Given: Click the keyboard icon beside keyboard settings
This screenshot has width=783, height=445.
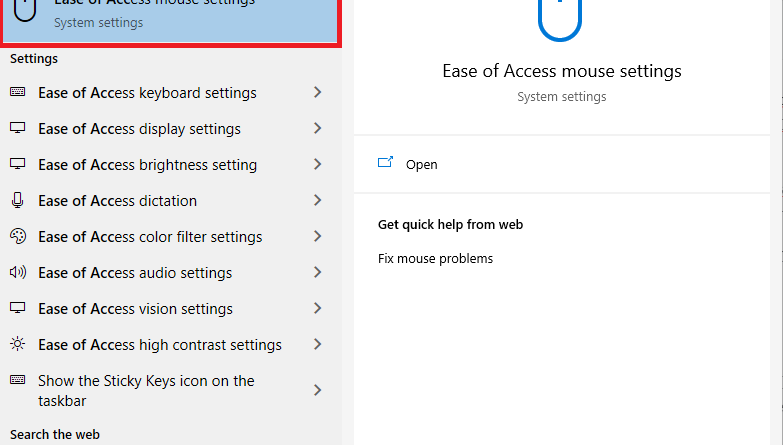Looking at the screenshot, I should 17,92.
